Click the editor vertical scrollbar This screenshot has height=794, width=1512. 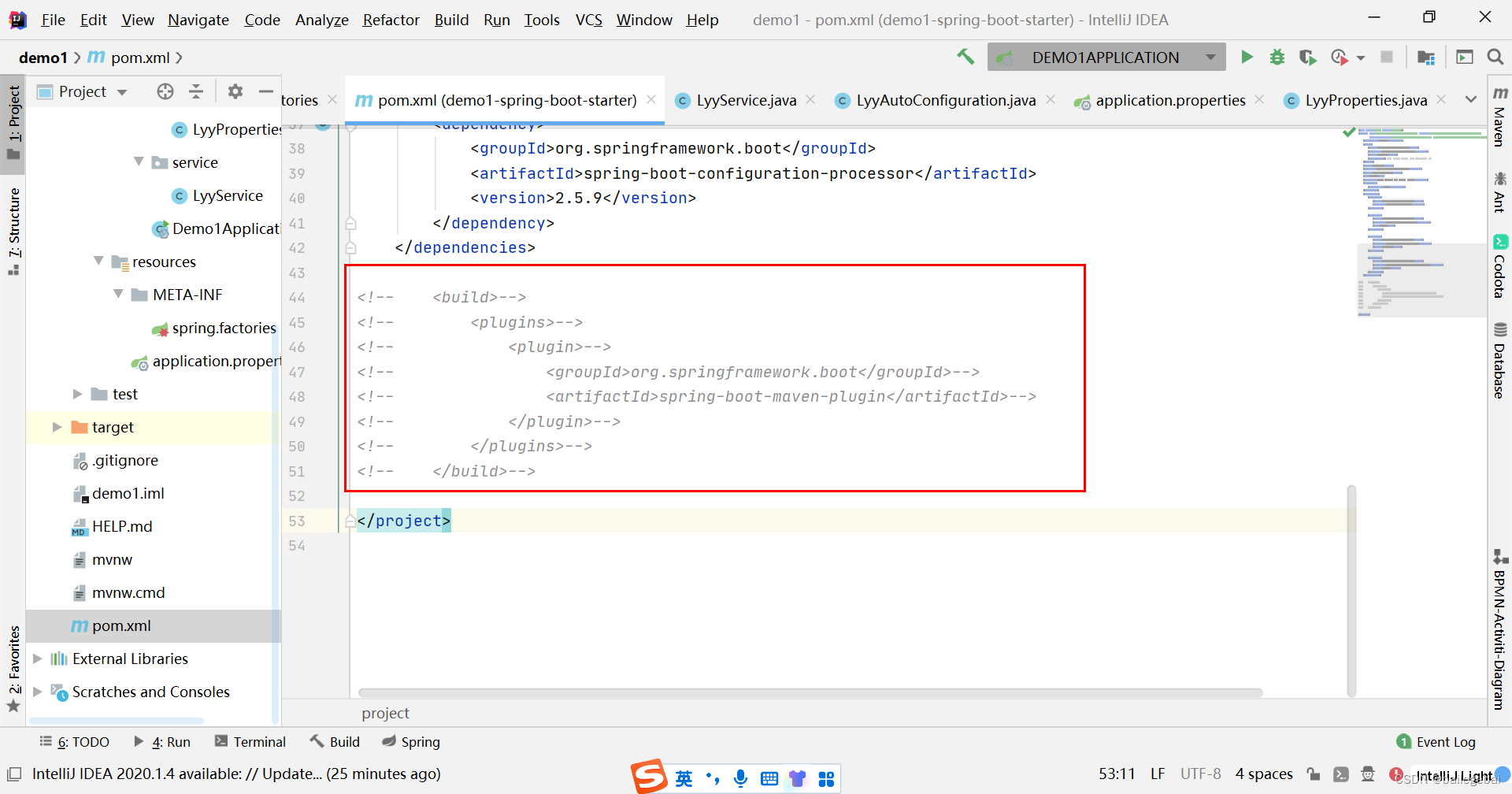tap(1351, 591)
